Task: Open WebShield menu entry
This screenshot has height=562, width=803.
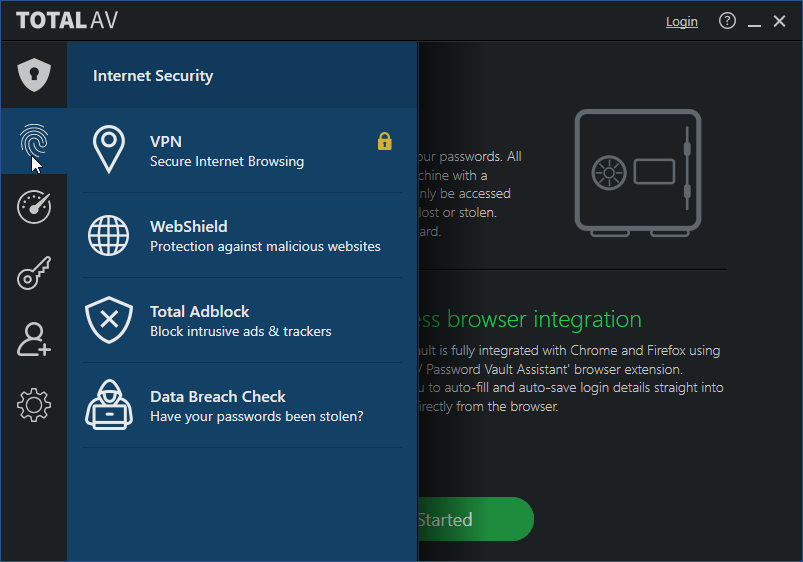Action: (242, 236)
